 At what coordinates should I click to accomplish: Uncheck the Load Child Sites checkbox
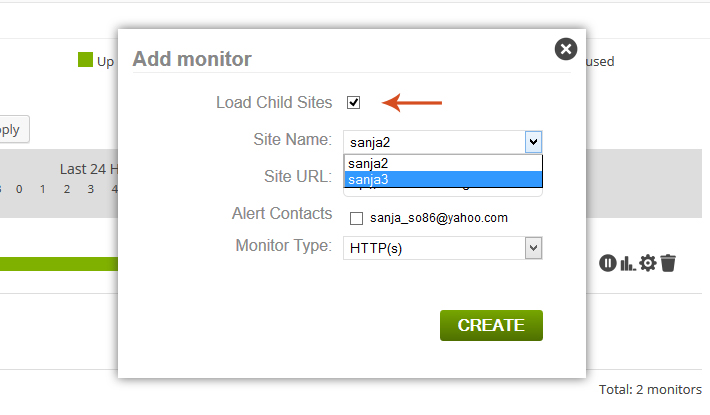354,103
